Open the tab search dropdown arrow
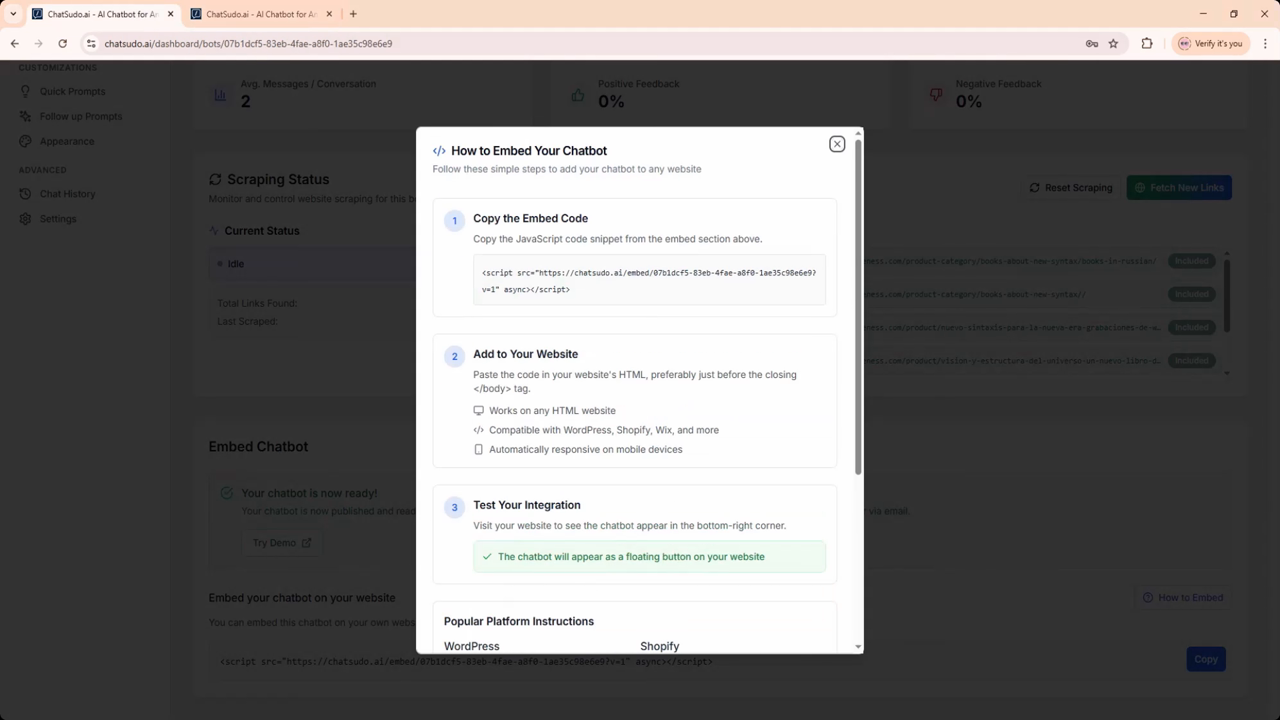This screenshot has width=1280, height=720. [x=13, y=14]
